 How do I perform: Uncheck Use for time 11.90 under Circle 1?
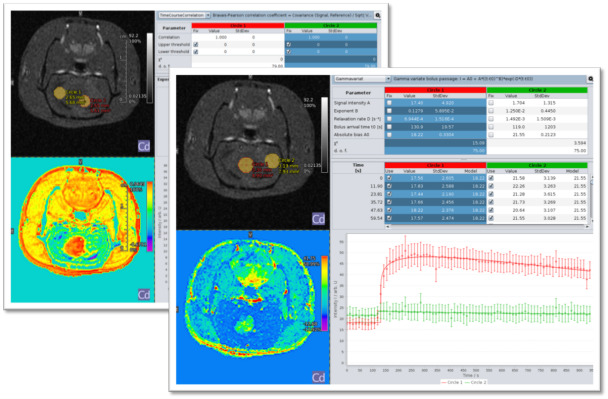(389, 186)
